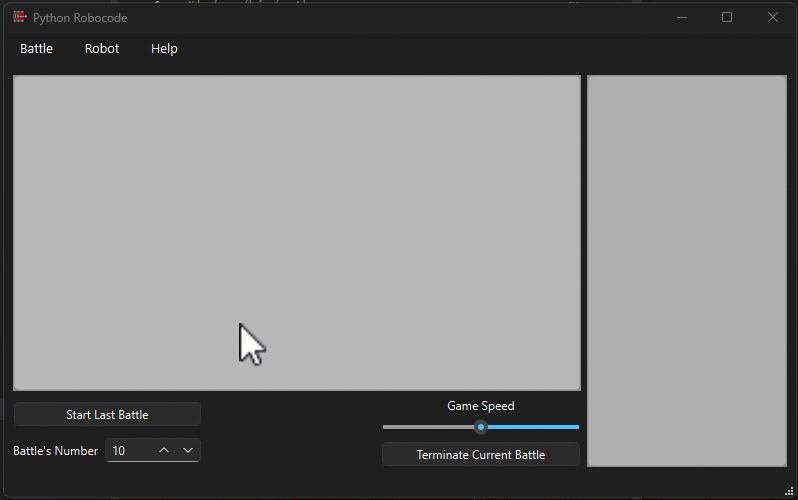The image size is (798, 500).
Task: Click the window resize grip
Action: (x=789, y=491)
